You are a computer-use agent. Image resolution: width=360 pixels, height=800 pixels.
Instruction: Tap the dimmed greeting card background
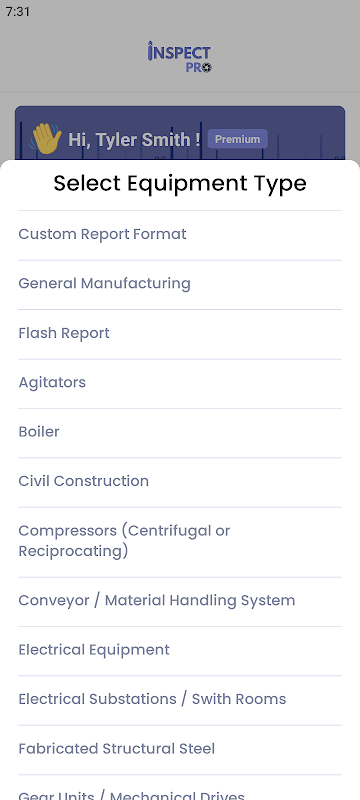[x=306, y=133]
